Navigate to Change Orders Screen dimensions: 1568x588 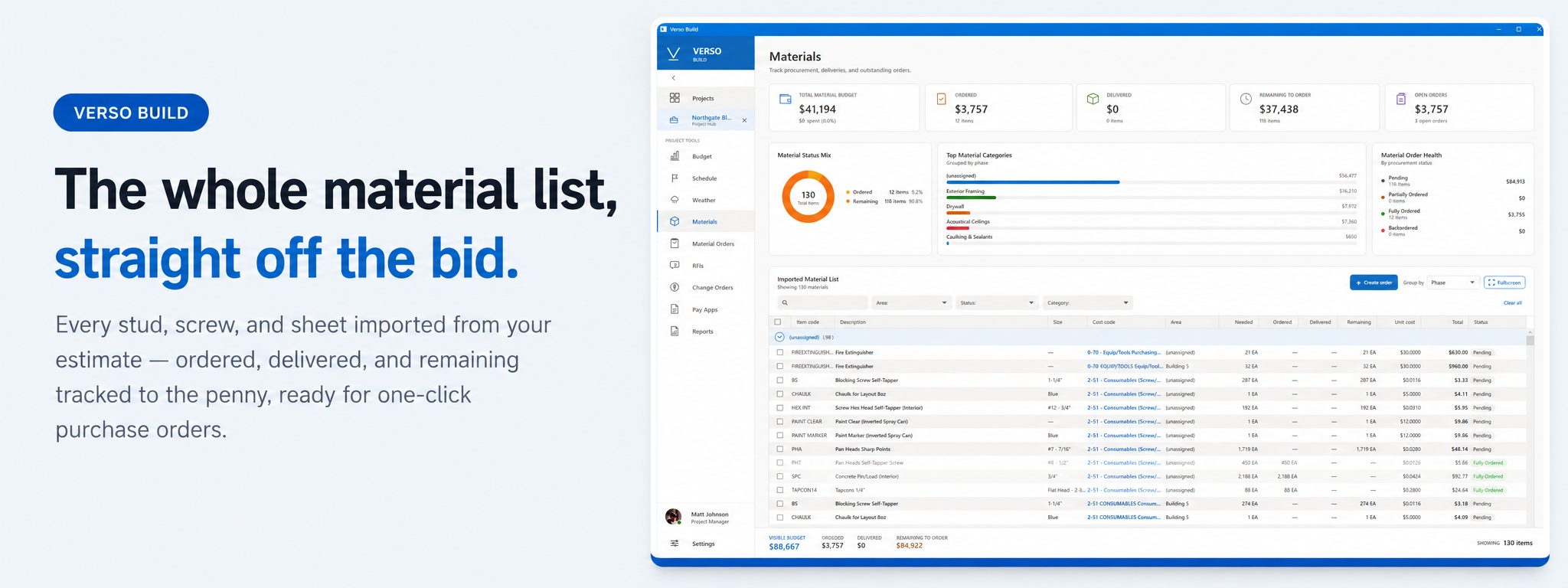click(705, 287)
